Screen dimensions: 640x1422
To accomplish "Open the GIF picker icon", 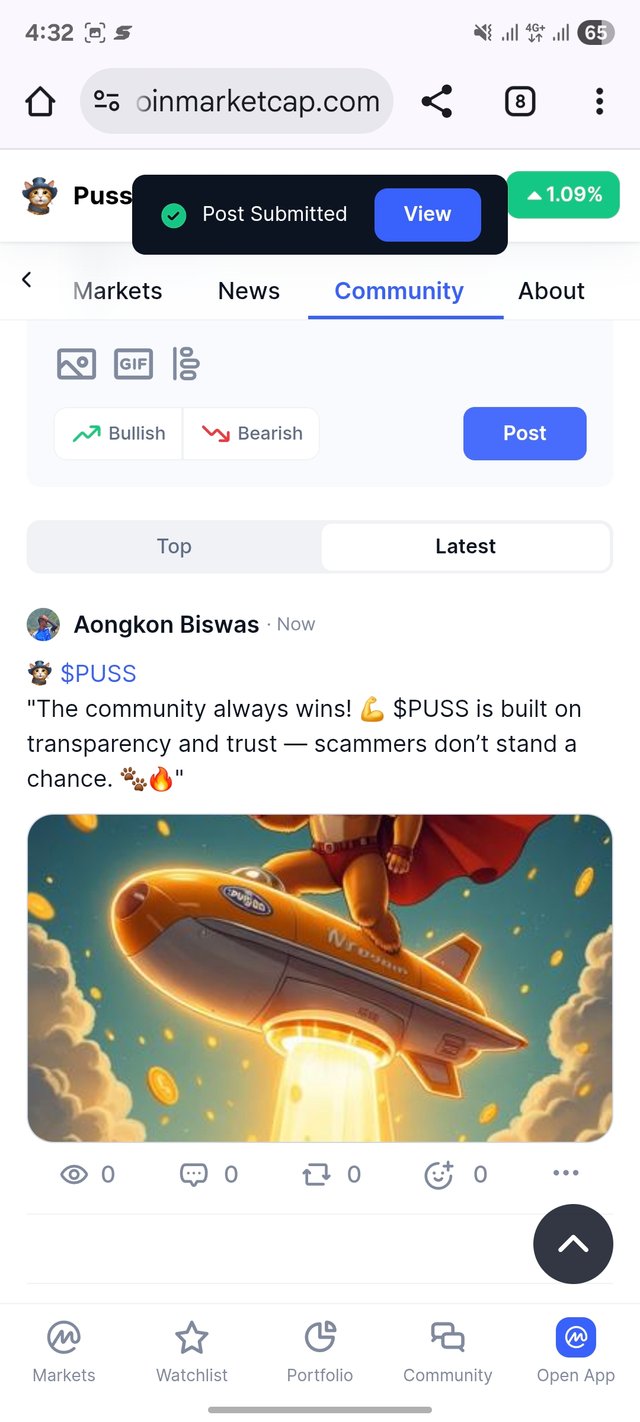I will [x=133, y=364].
